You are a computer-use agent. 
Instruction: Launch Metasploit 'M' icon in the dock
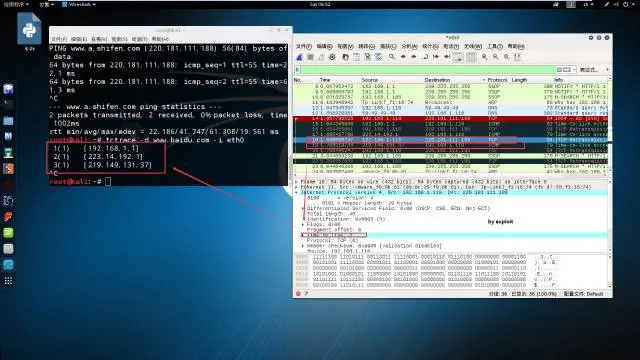(x=8, y=137)
